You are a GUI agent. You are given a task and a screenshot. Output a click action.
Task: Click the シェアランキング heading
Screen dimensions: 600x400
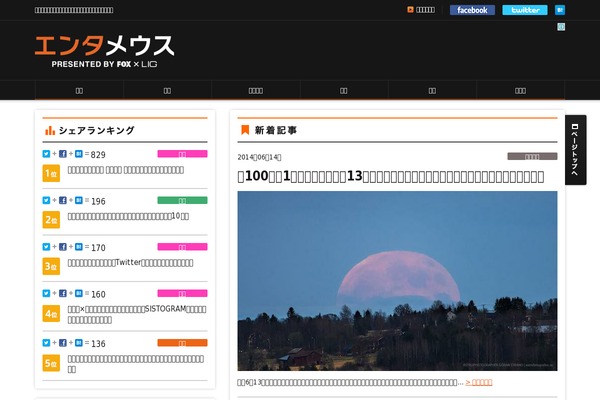96,131
